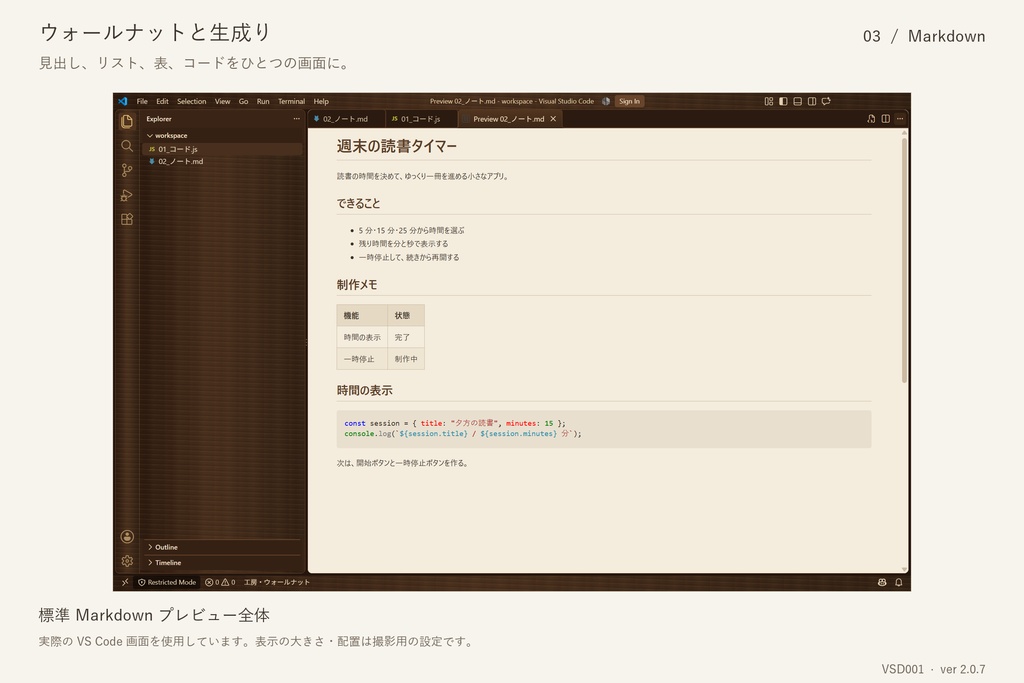Open the Edit menu
This screenshot has height=683, width=1024.
click(x=162, y=101)
